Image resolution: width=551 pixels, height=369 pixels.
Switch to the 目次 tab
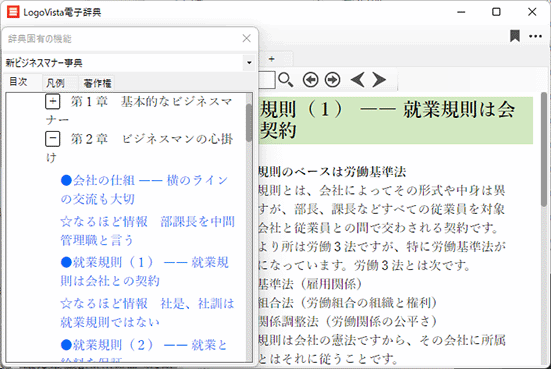click(x=18, y=82)
